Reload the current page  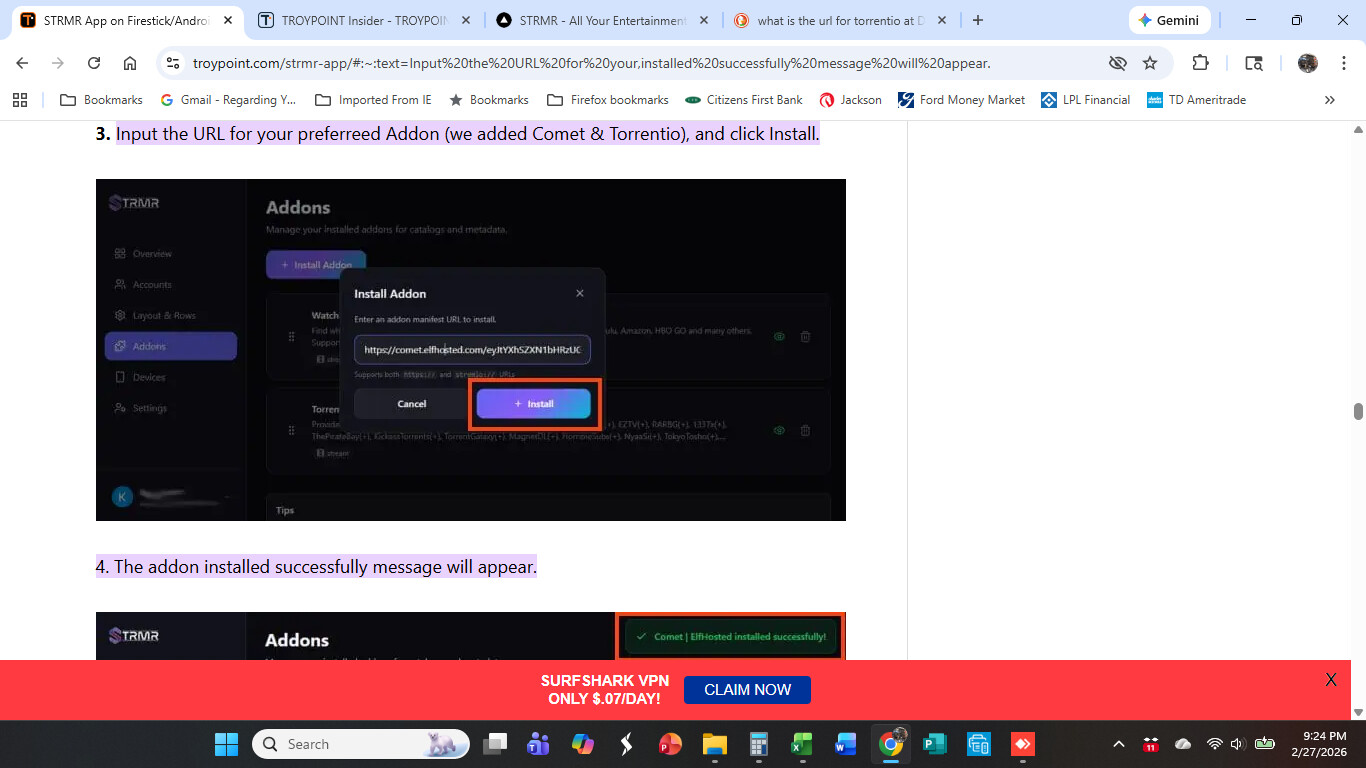point(94,63)
